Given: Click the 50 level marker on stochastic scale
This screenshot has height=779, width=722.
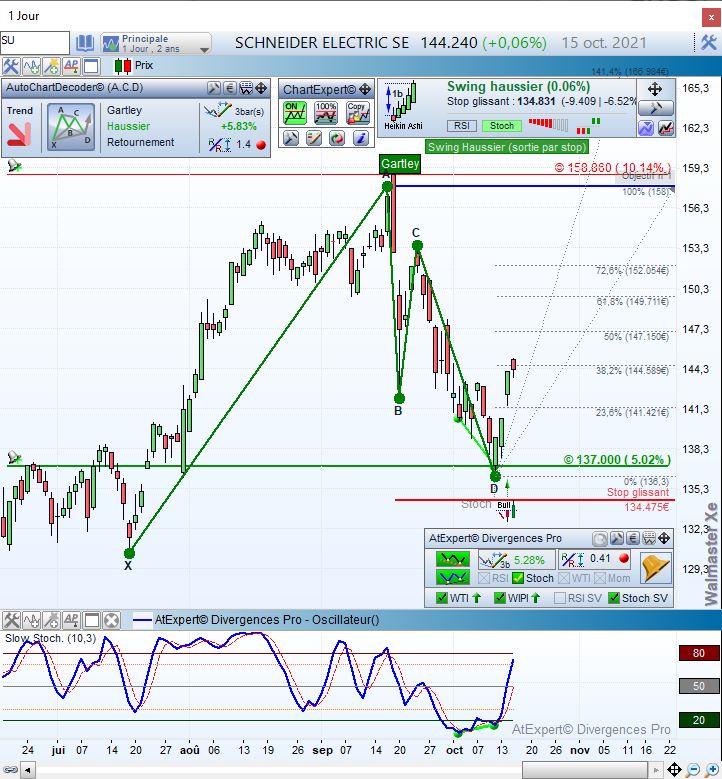Looking at the screenshot, I should pyautogui.click(x=699, y=686).
